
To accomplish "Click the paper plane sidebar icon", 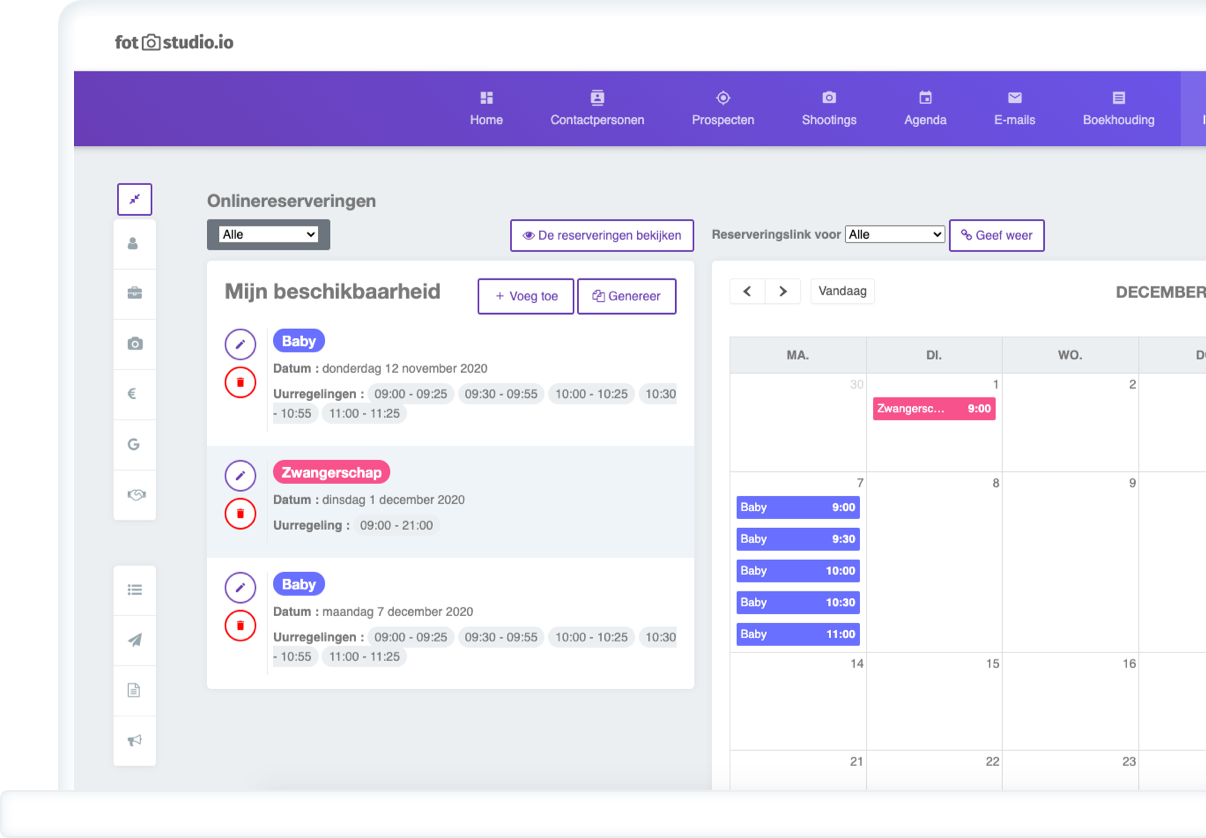I will (134, 640).
